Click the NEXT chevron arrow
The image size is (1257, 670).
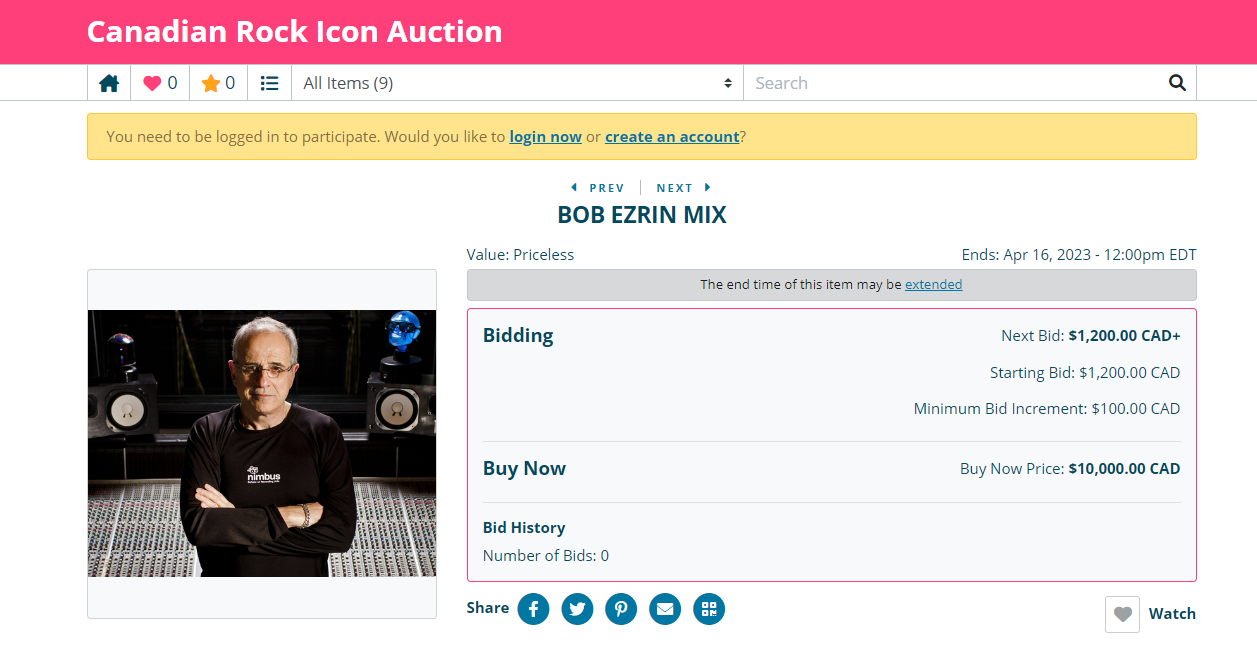pyautogui.click(x=709, y=187)
